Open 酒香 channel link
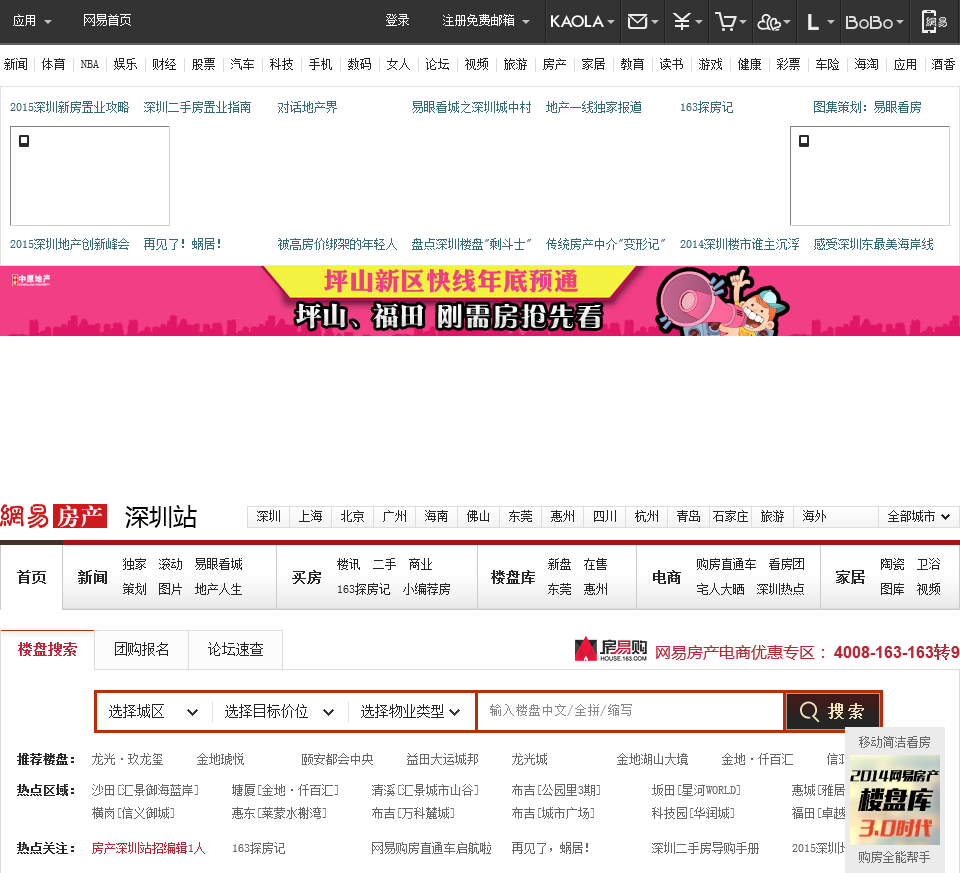The image size is (960, 873). 943,64
